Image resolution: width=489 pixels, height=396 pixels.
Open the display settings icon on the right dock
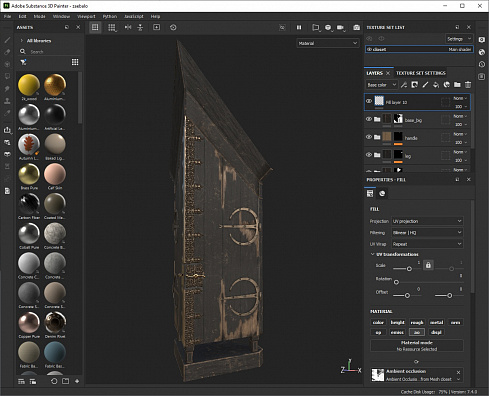[482, 40]
